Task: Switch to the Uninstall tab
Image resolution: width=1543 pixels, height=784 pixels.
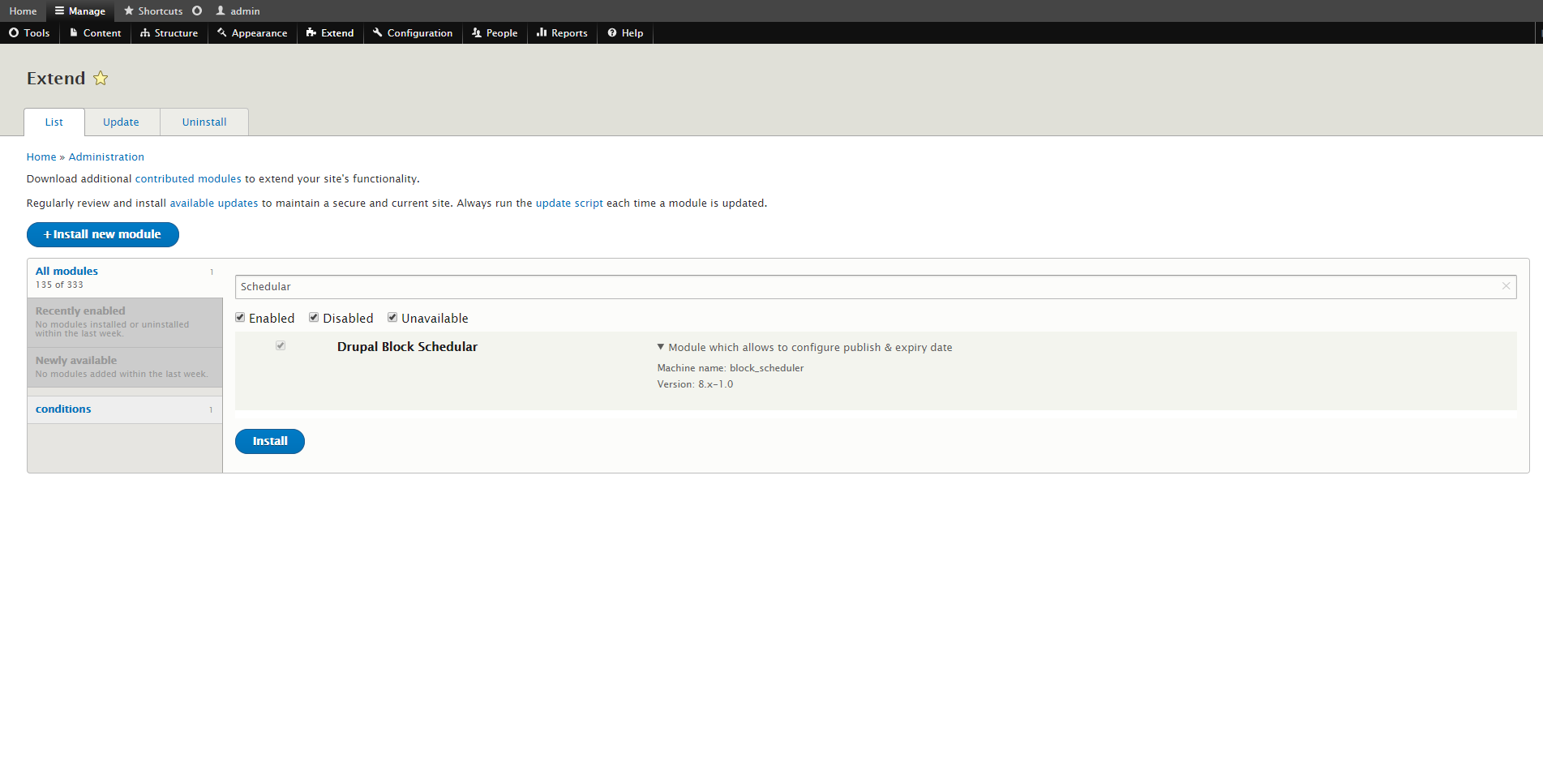Action: point(204,122)
